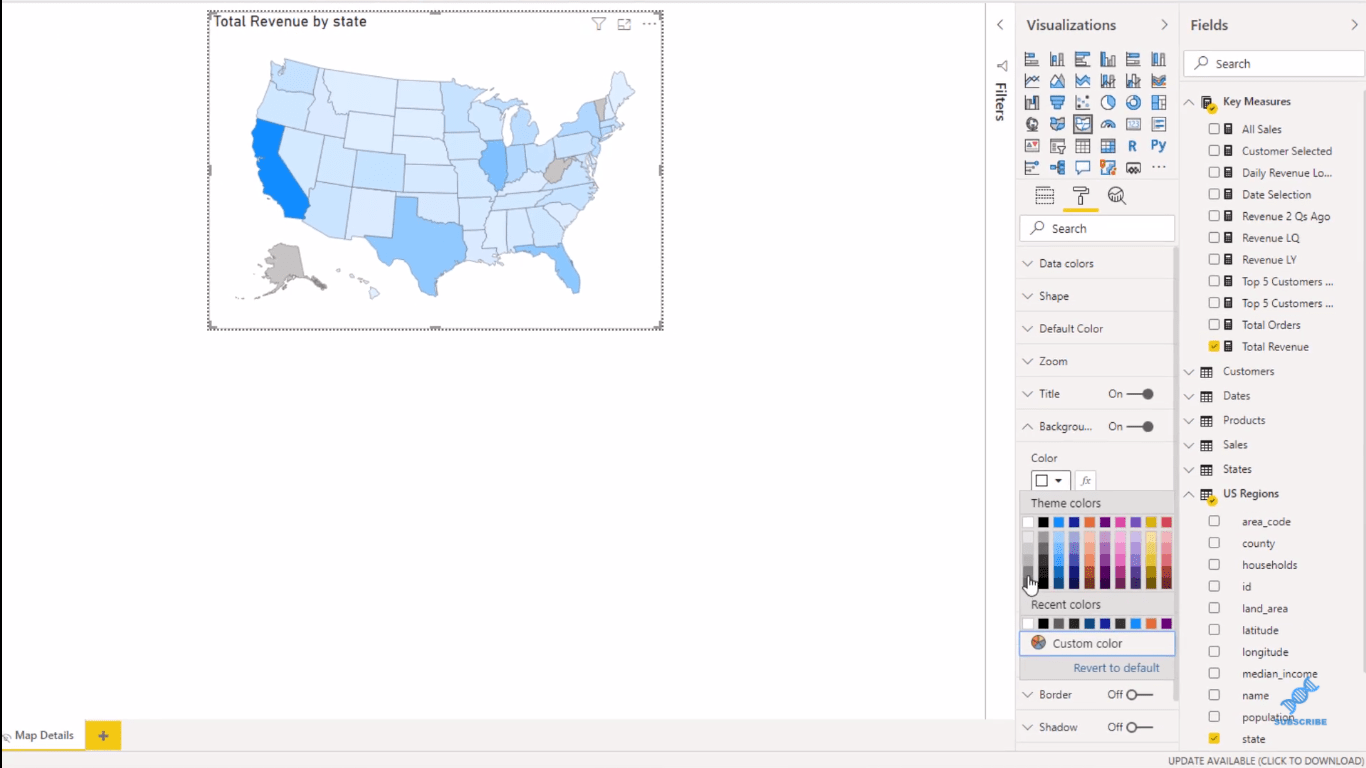1366x768 pixels.
Task: Uncheck the Total Revenue measure
Action: (x=1214, y=347)
